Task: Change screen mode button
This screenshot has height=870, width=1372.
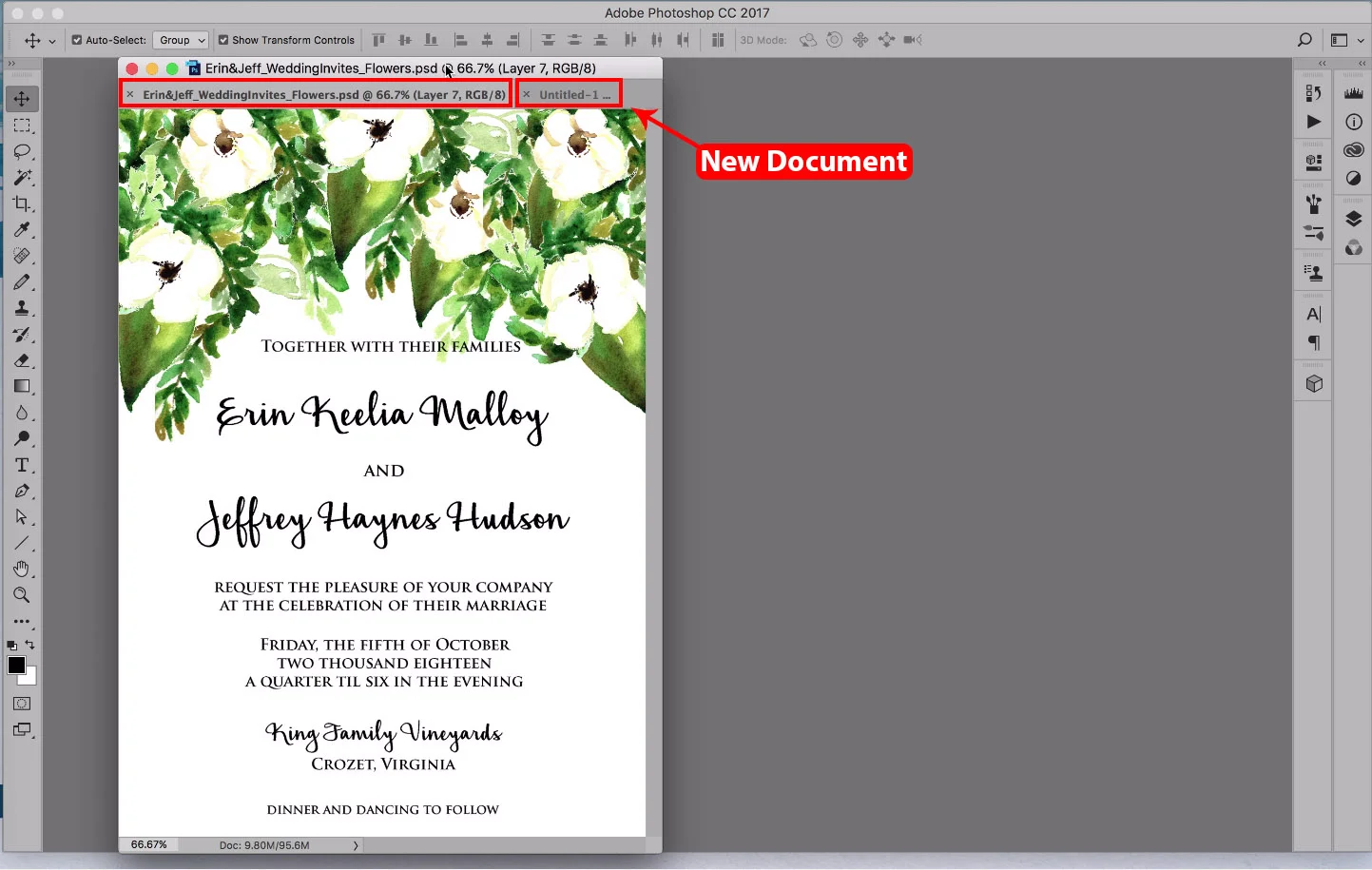Action: pyautogui.click(x=22, y=730)
